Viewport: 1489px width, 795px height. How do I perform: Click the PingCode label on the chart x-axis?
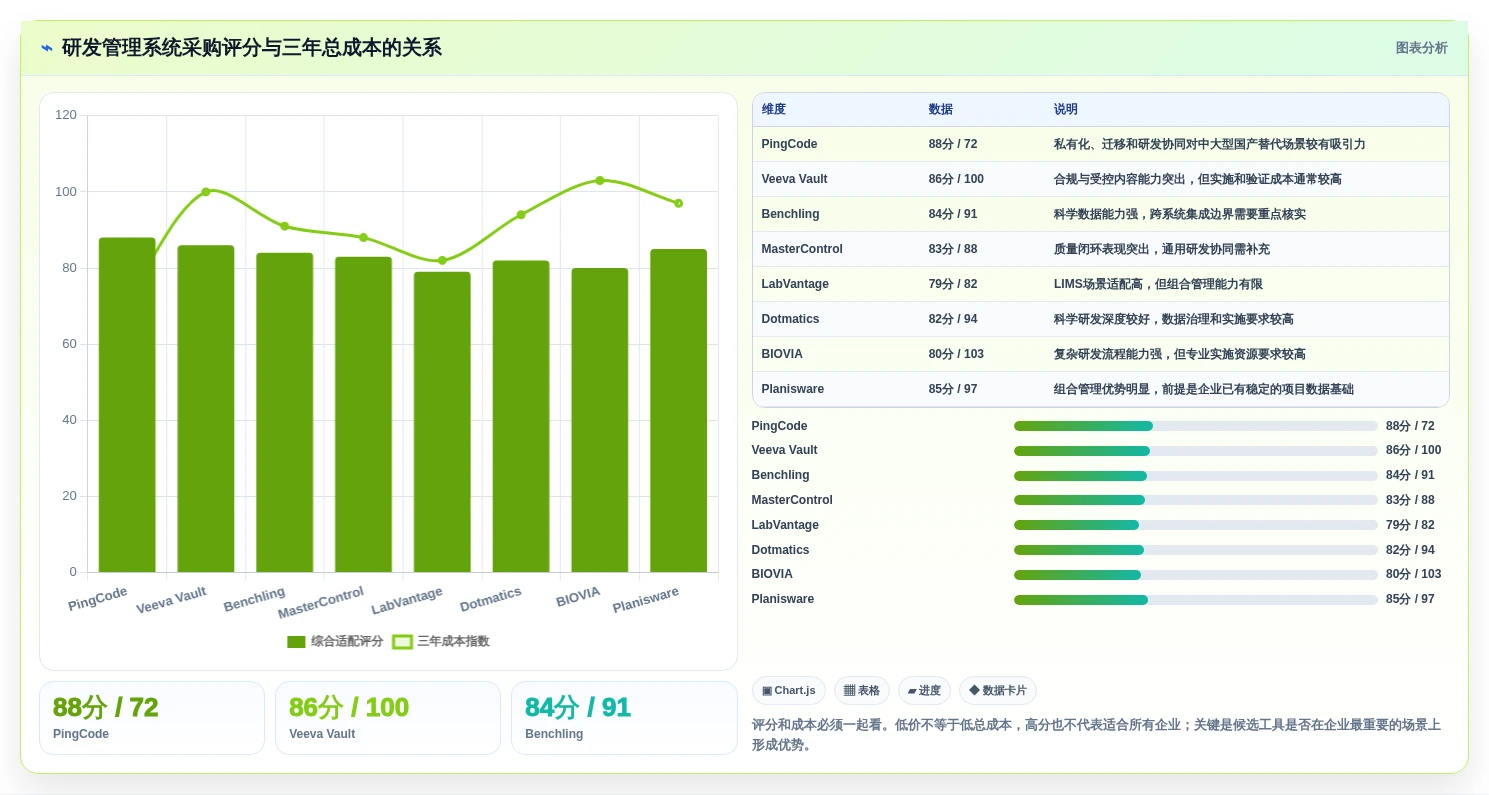[98, 599]
